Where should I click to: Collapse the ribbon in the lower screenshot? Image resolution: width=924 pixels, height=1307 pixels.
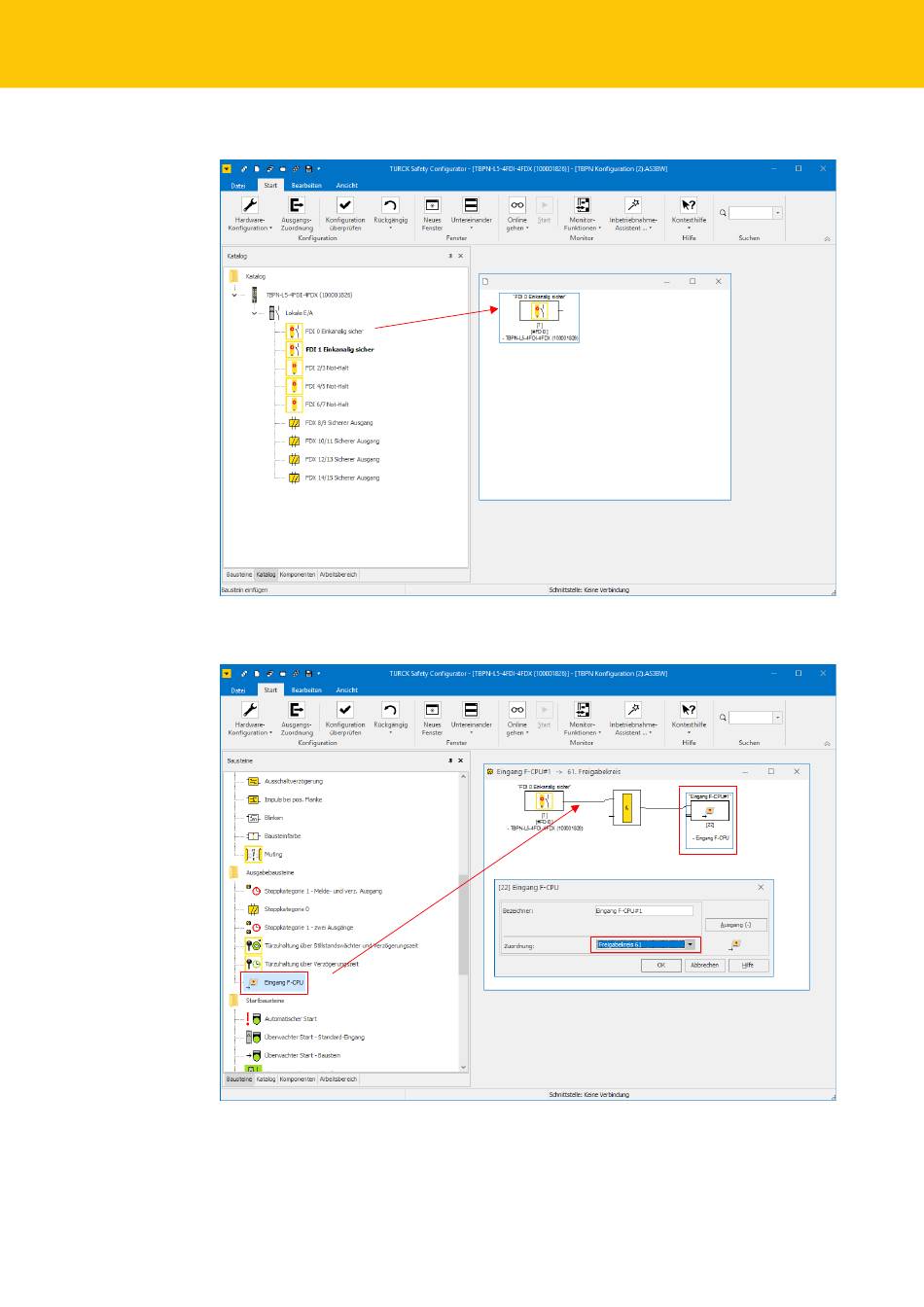click(x=827, y=743)
